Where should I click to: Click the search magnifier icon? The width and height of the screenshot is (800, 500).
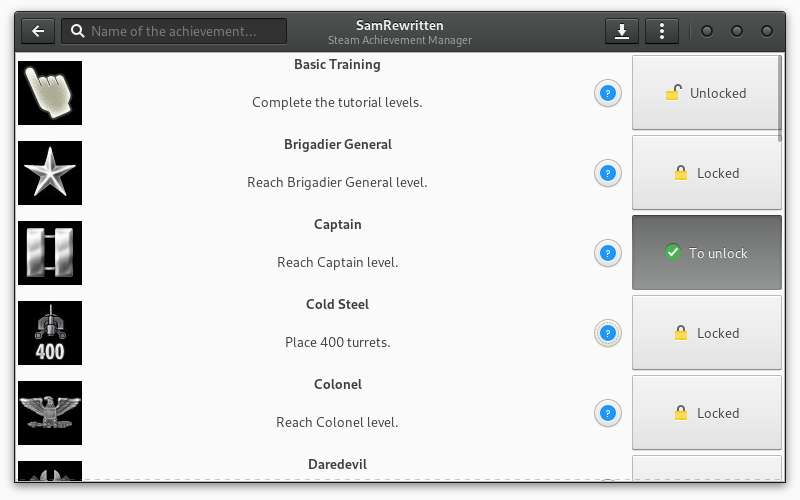(x=78, y=31)
